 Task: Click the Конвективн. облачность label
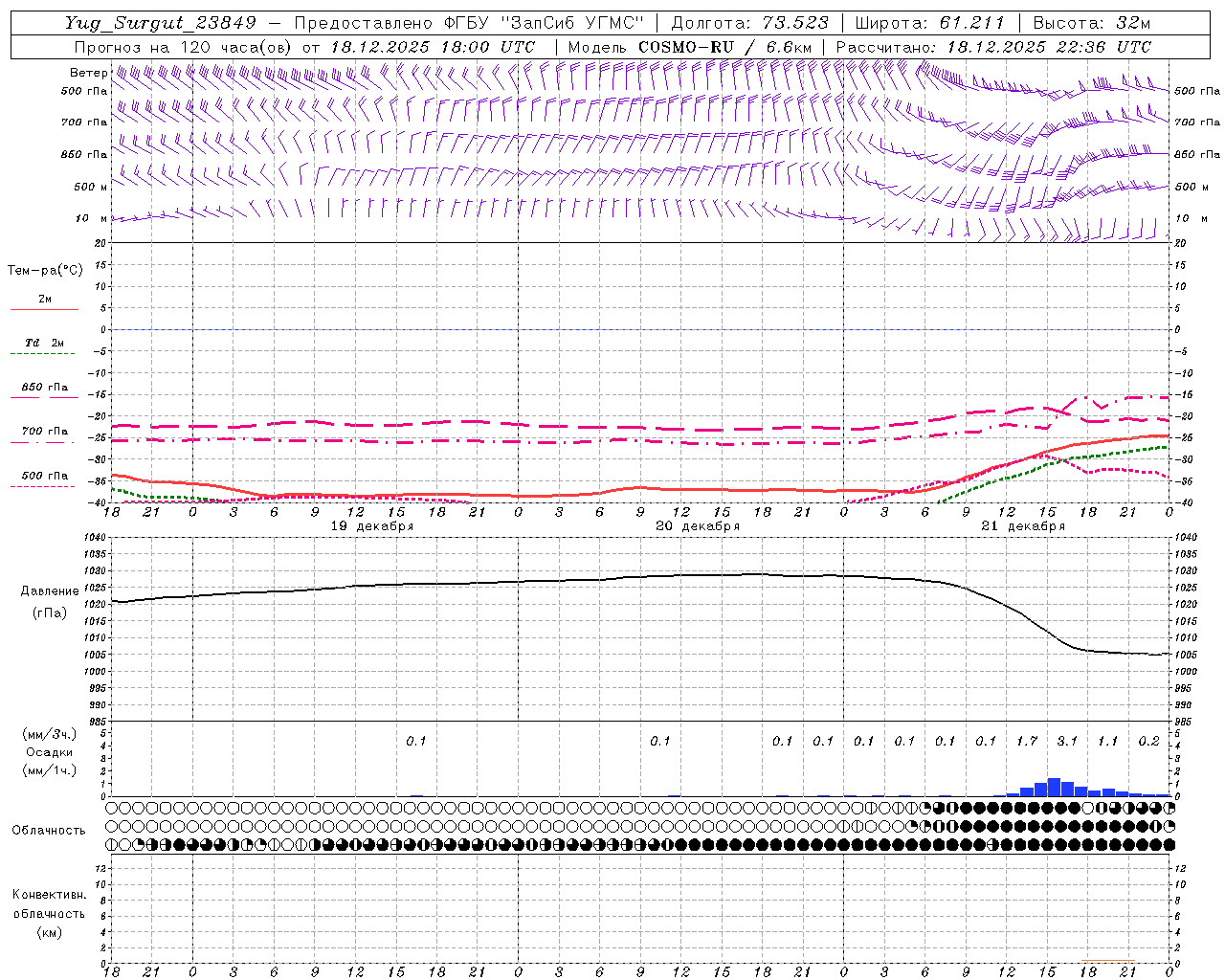49,904
